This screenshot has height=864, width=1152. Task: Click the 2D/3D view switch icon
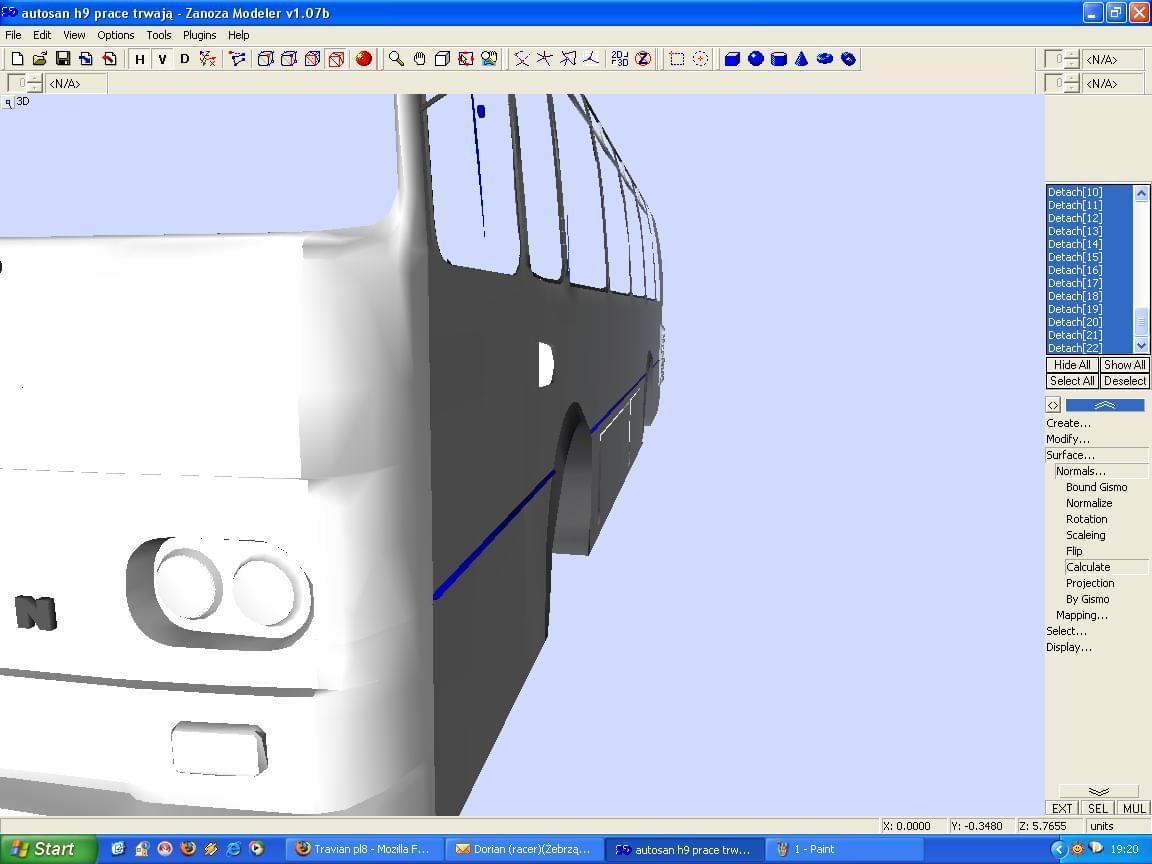[x=619, y=59]
